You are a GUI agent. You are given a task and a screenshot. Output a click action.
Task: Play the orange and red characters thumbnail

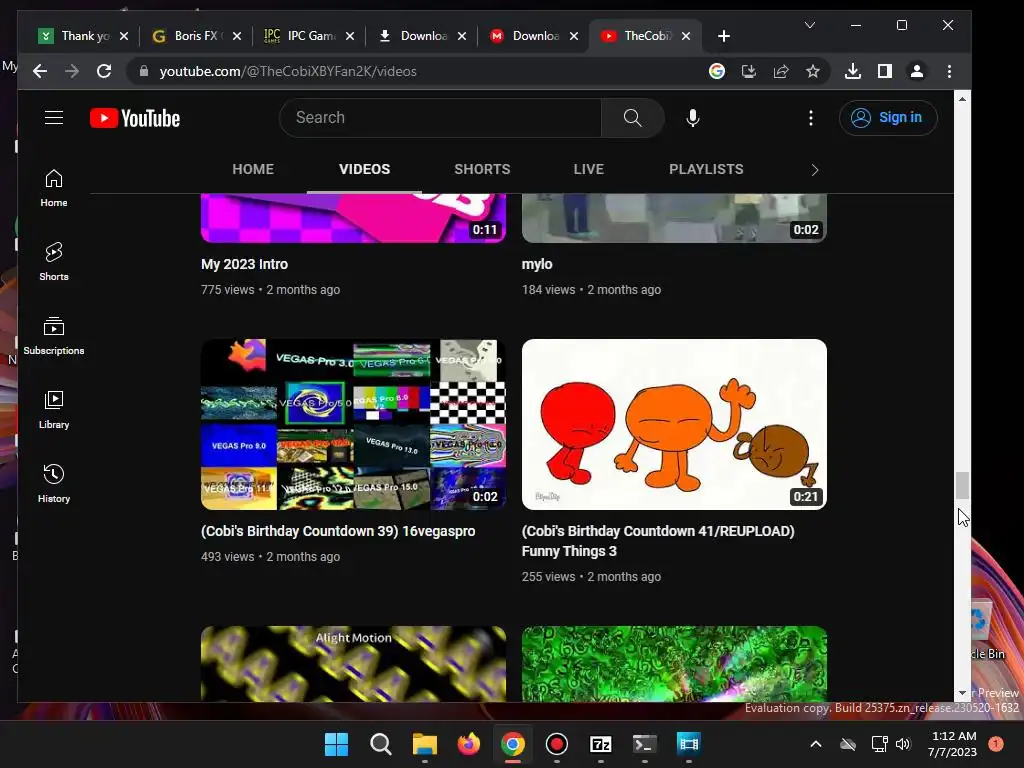(674, 424)
